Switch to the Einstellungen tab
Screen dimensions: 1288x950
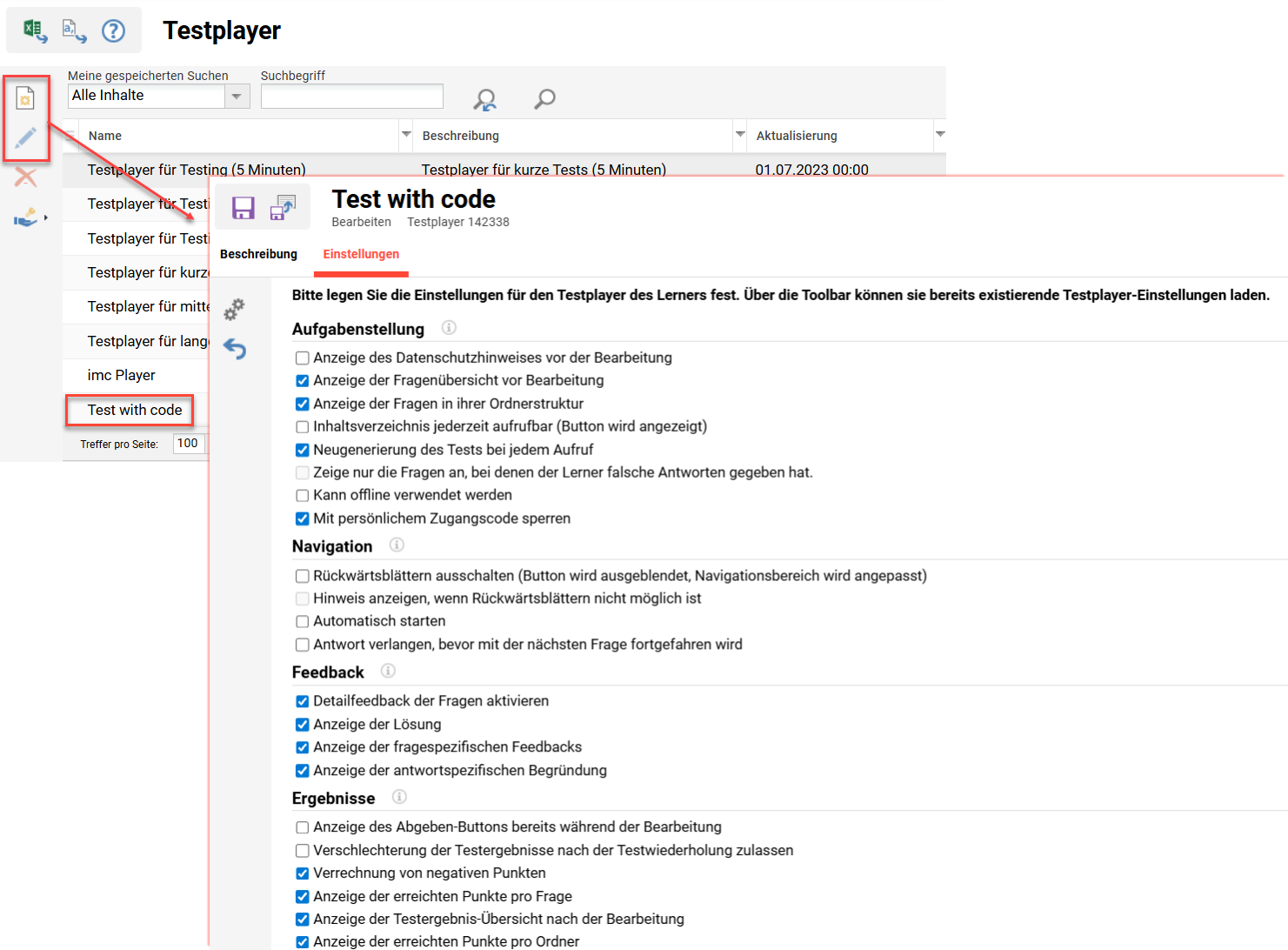click(x=361, y=254)
